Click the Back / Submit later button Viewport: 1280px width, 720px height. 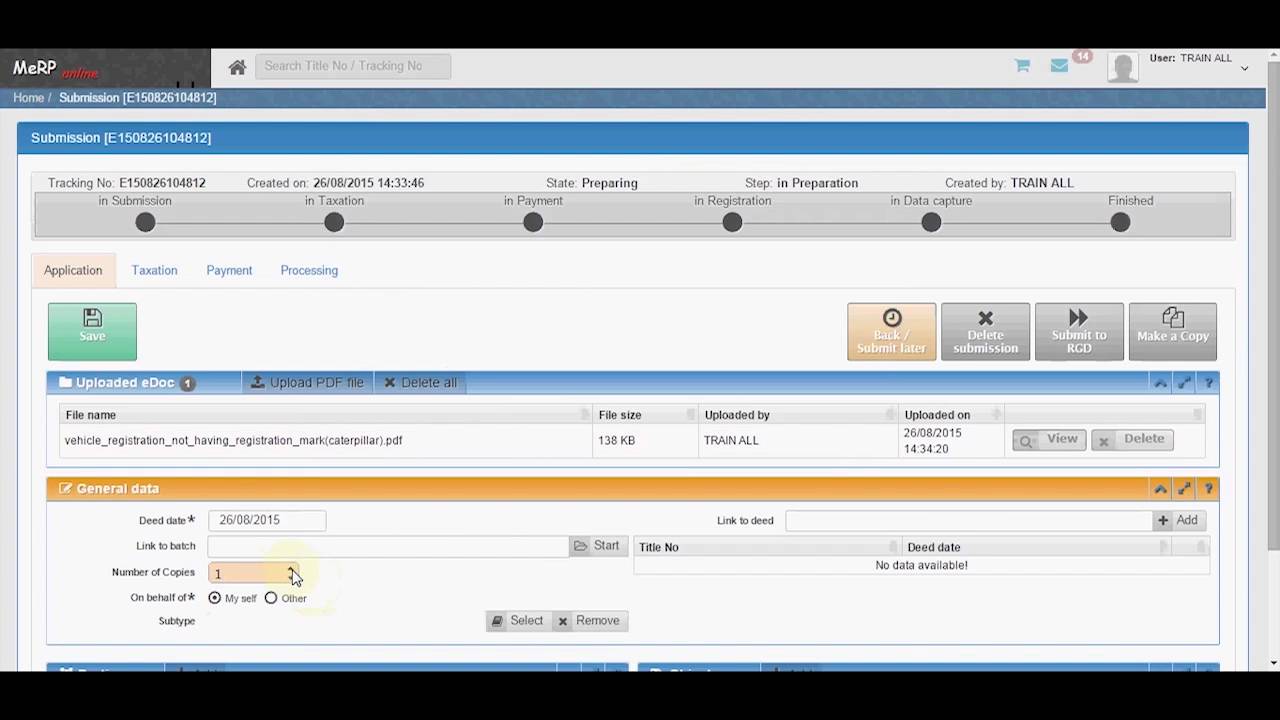[x=891, y=331]
